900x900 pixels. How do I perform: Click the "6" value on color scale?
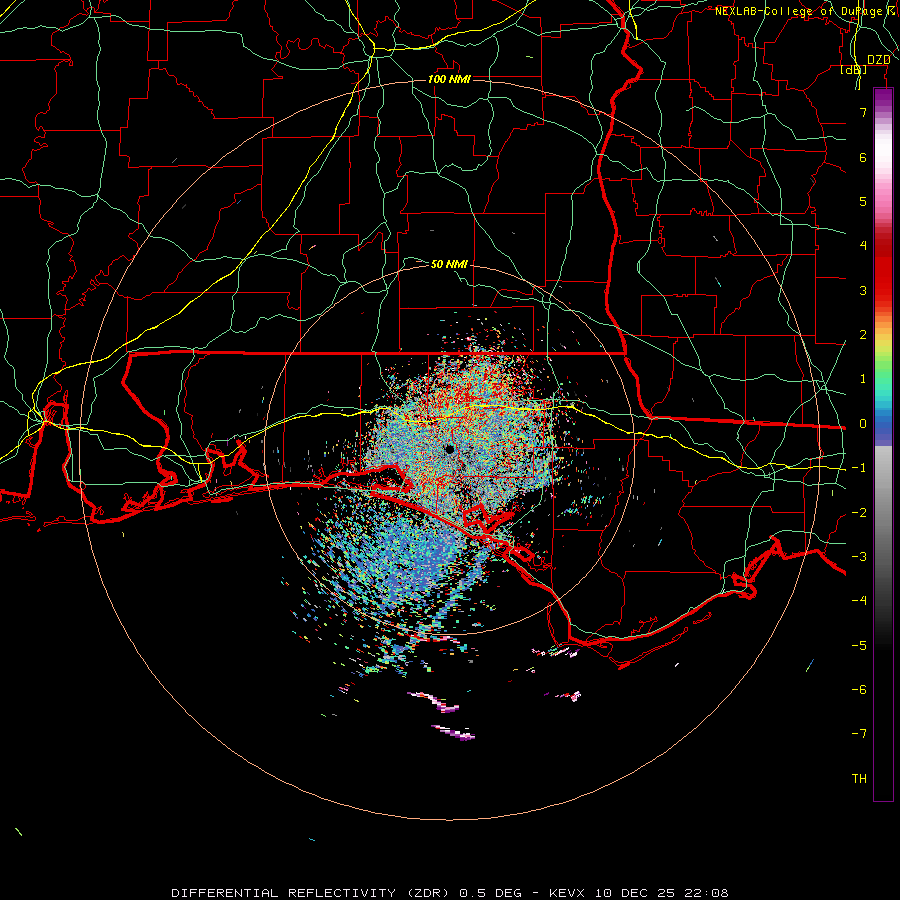click(x=863, y=157)
